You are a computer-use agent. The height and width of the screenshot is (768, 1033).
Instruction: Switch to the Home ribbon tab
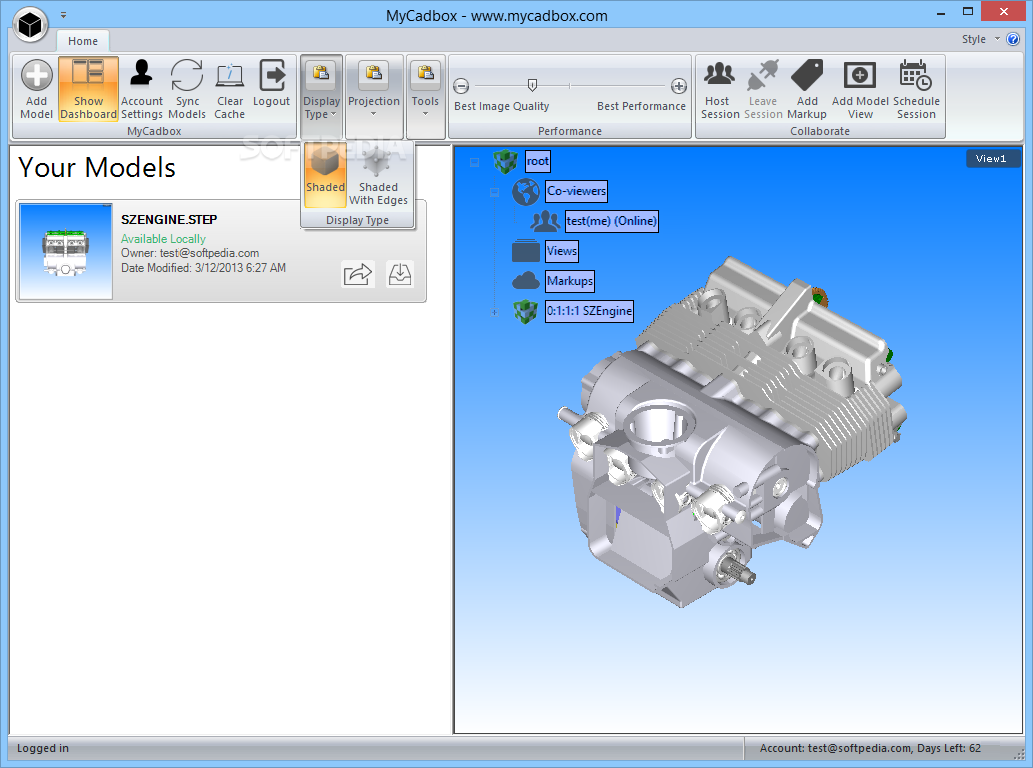83,41
